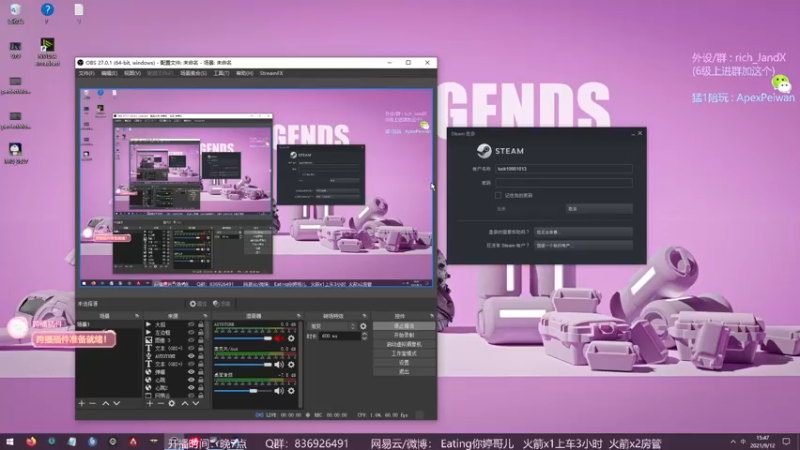Toggle visibility of the 图像 3 source
This screenshot has width=800, height=450.
191,340
